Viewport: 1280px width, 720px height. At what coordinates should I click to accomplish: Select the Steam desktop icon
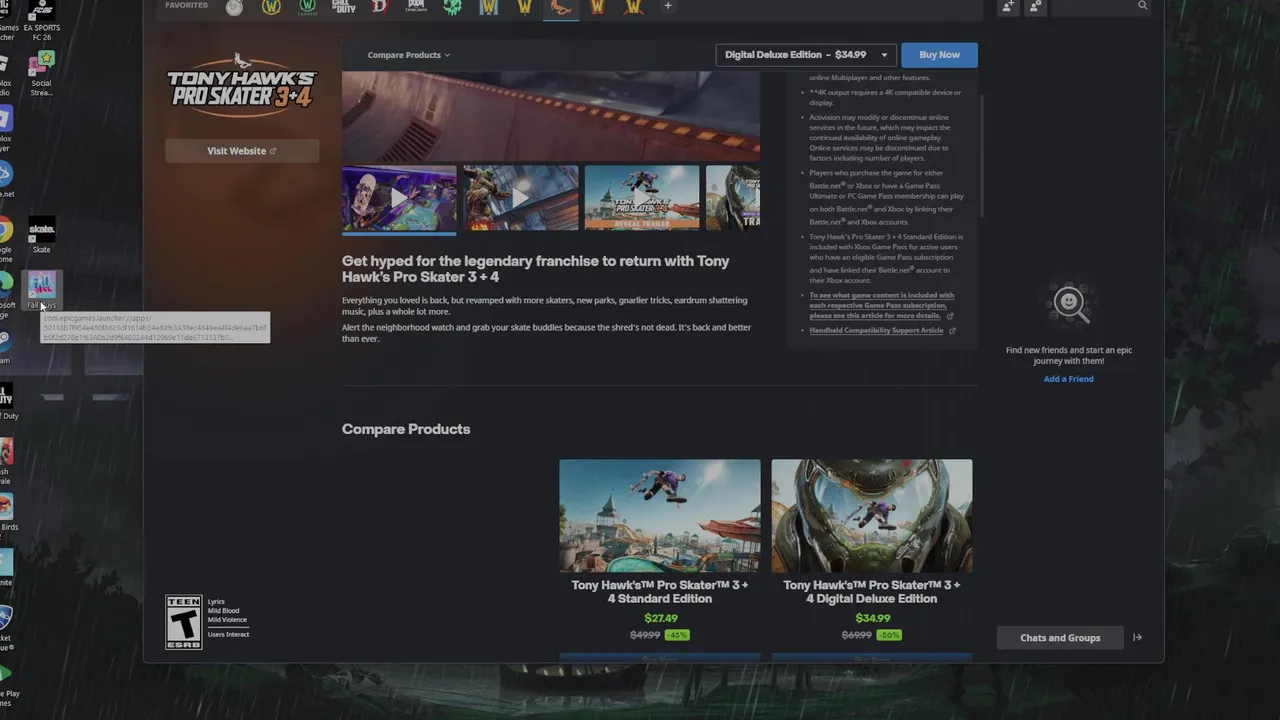click(x=5, y=347)
